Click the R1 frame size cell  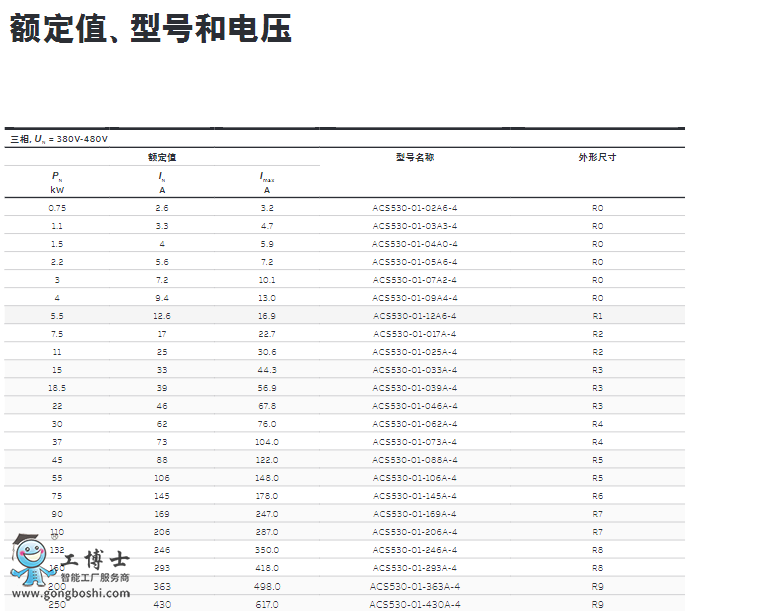(597, 316)
